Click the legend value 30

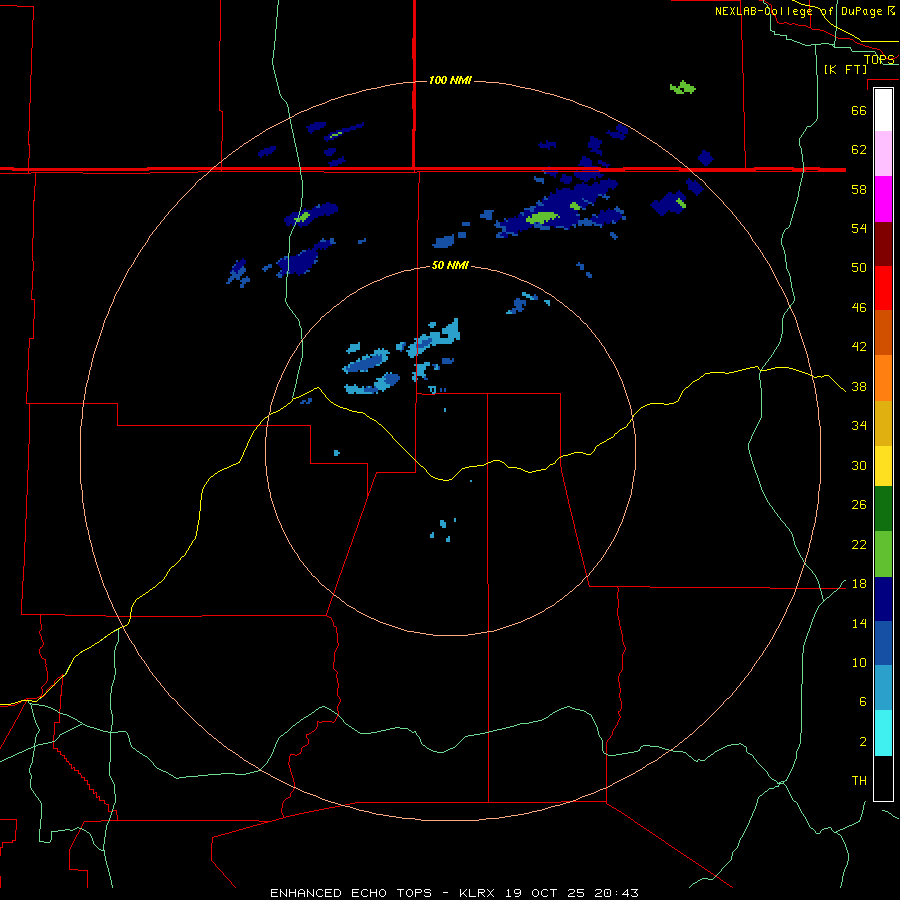pos(859,465)
